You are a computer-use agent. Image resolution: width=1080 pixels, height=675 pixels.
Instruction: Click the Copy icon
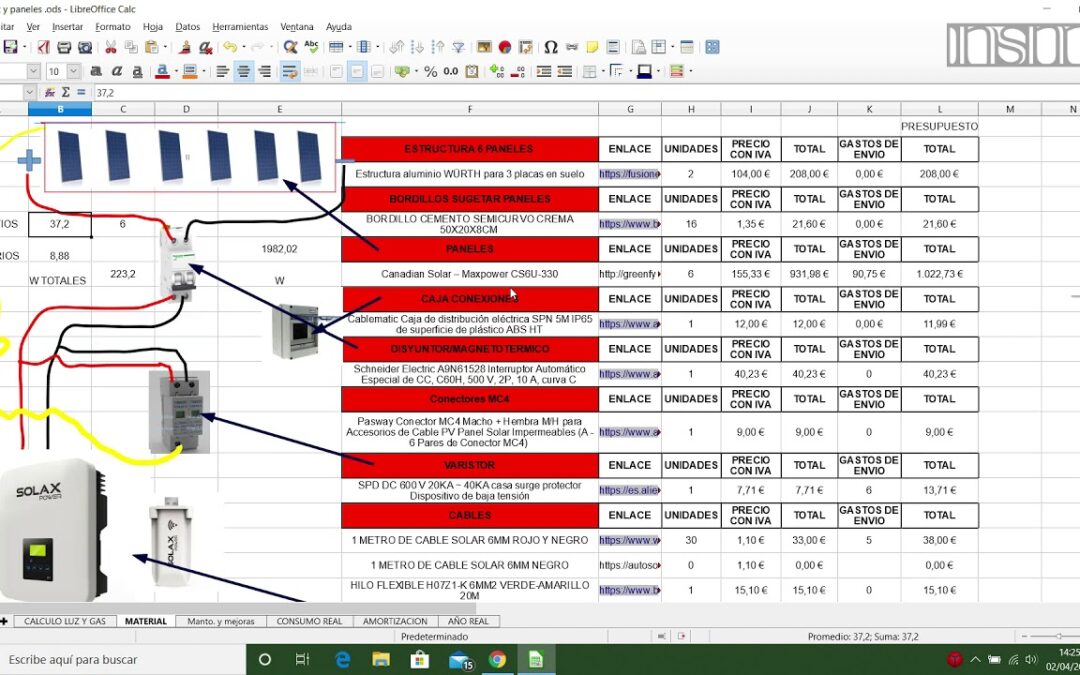coord(131,47)
